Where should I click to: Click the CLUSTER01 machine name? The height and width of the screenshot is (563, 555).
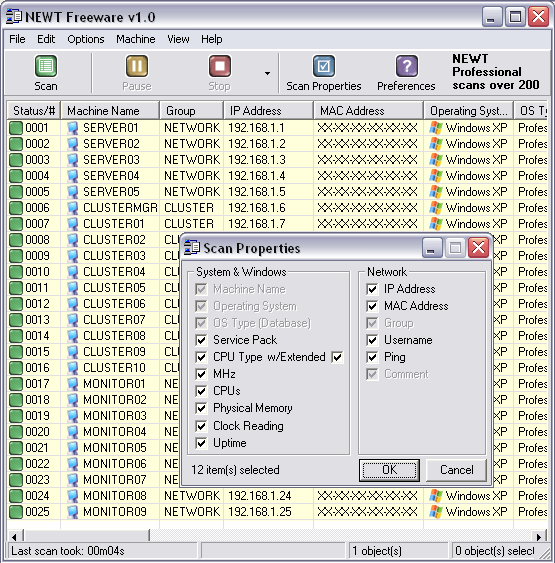(x=113, y=224)
